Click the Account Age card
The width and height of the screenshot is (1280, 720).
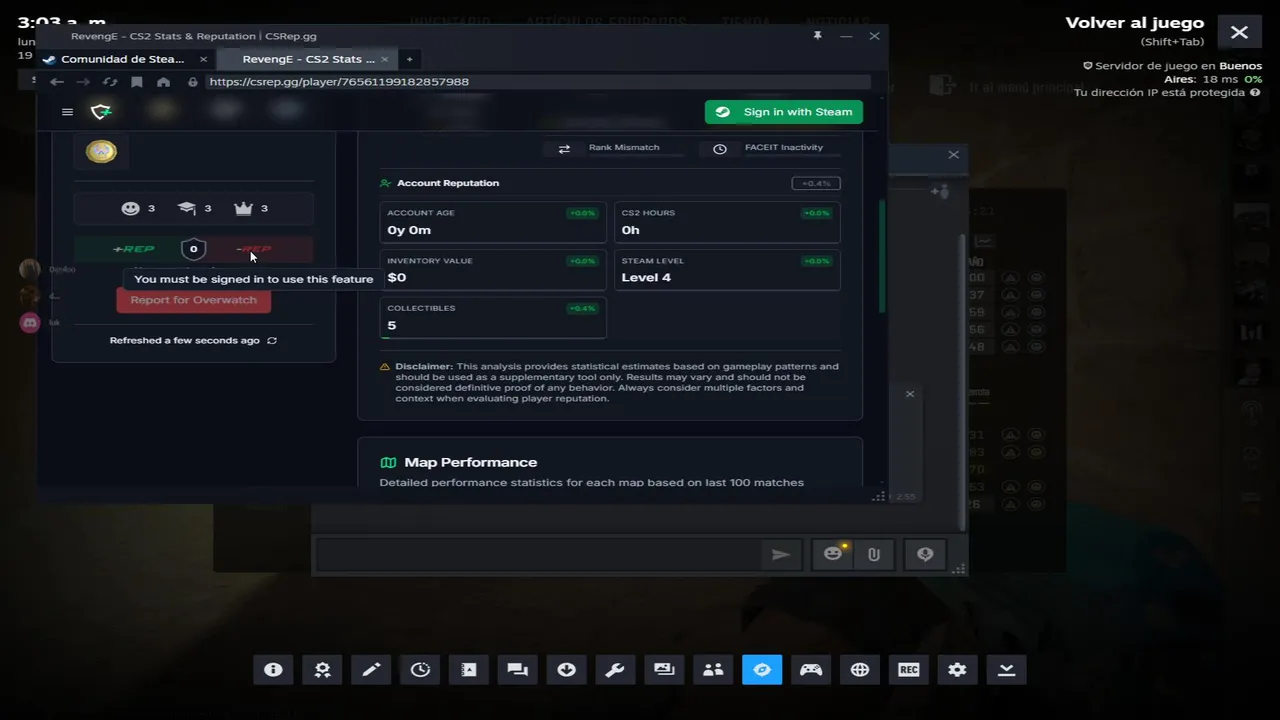(493, 222)
